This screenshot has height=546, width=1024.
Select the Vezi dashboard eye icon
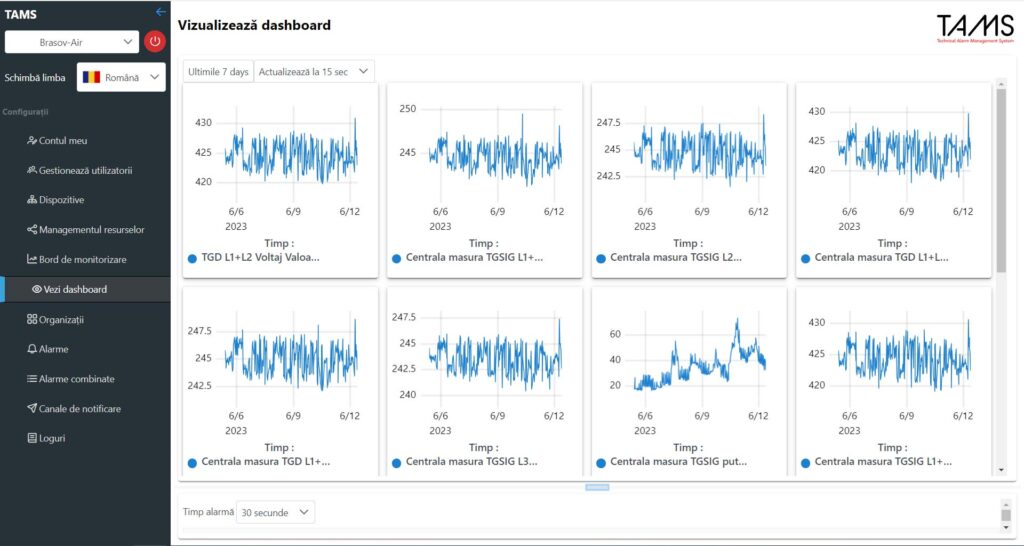[37, 289]
